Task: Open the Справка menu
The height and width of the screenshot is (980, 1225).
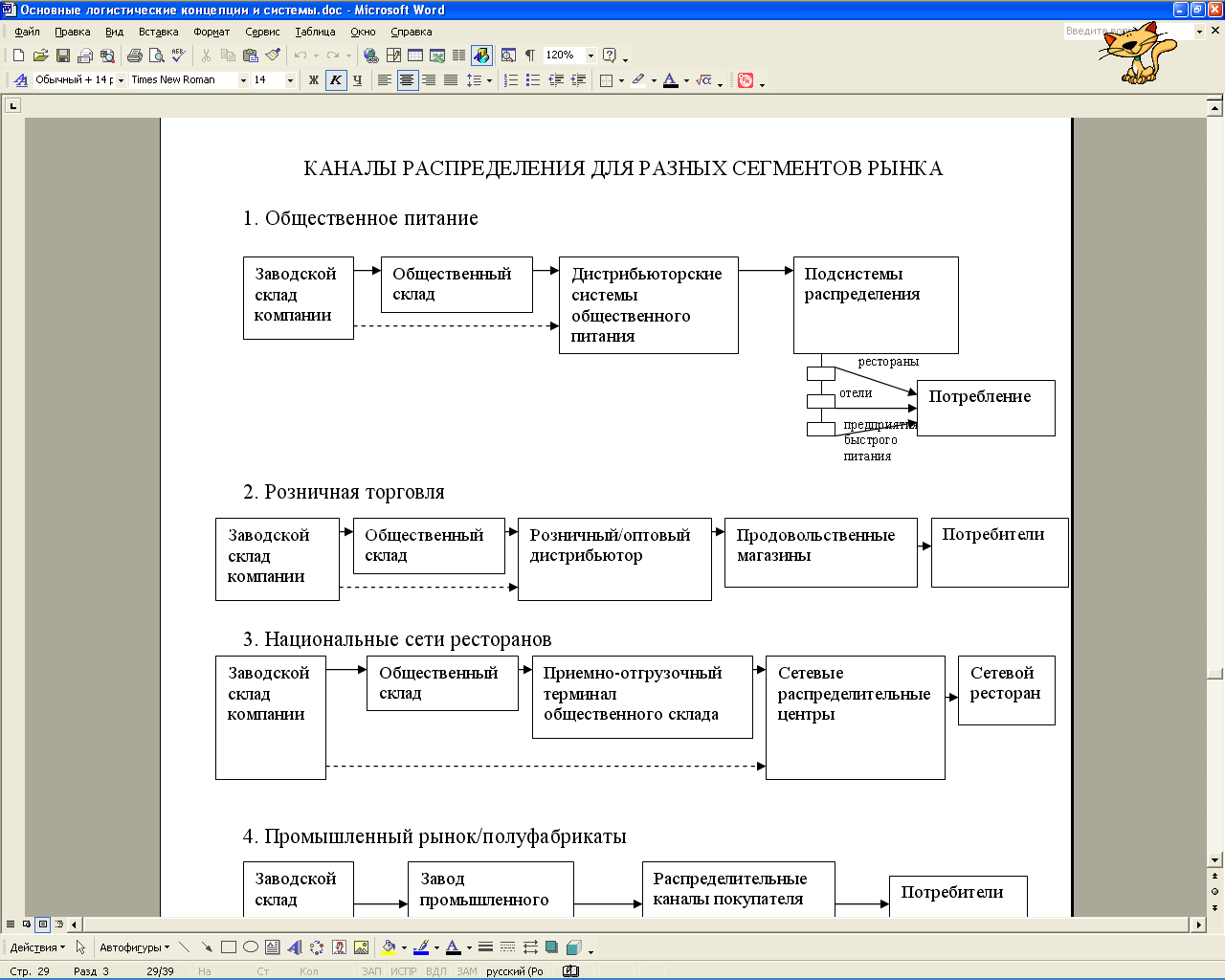Action: tap(411, 32)
